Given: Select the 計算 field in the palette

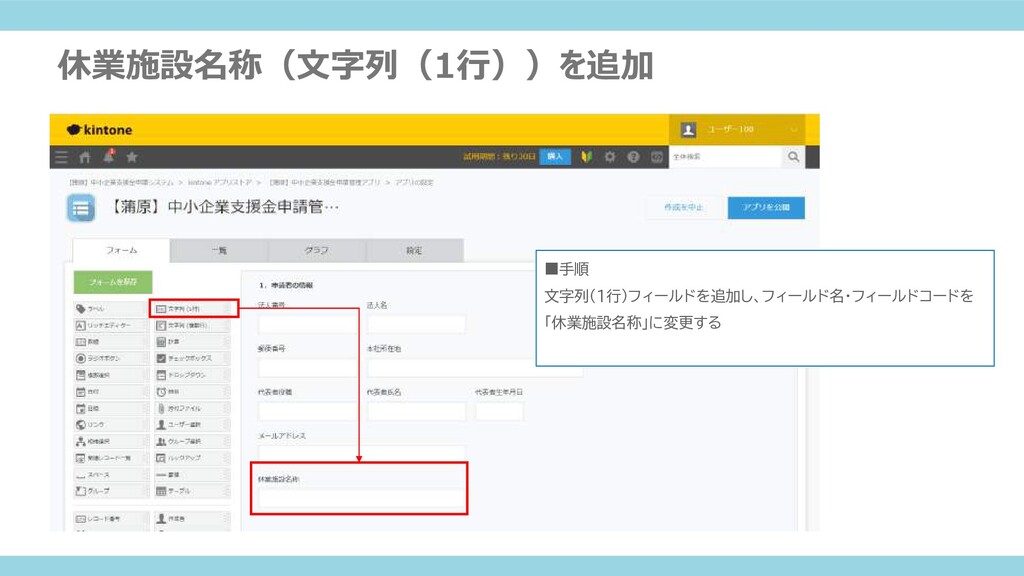Looking at the screenshot, I should pos(193,342).
